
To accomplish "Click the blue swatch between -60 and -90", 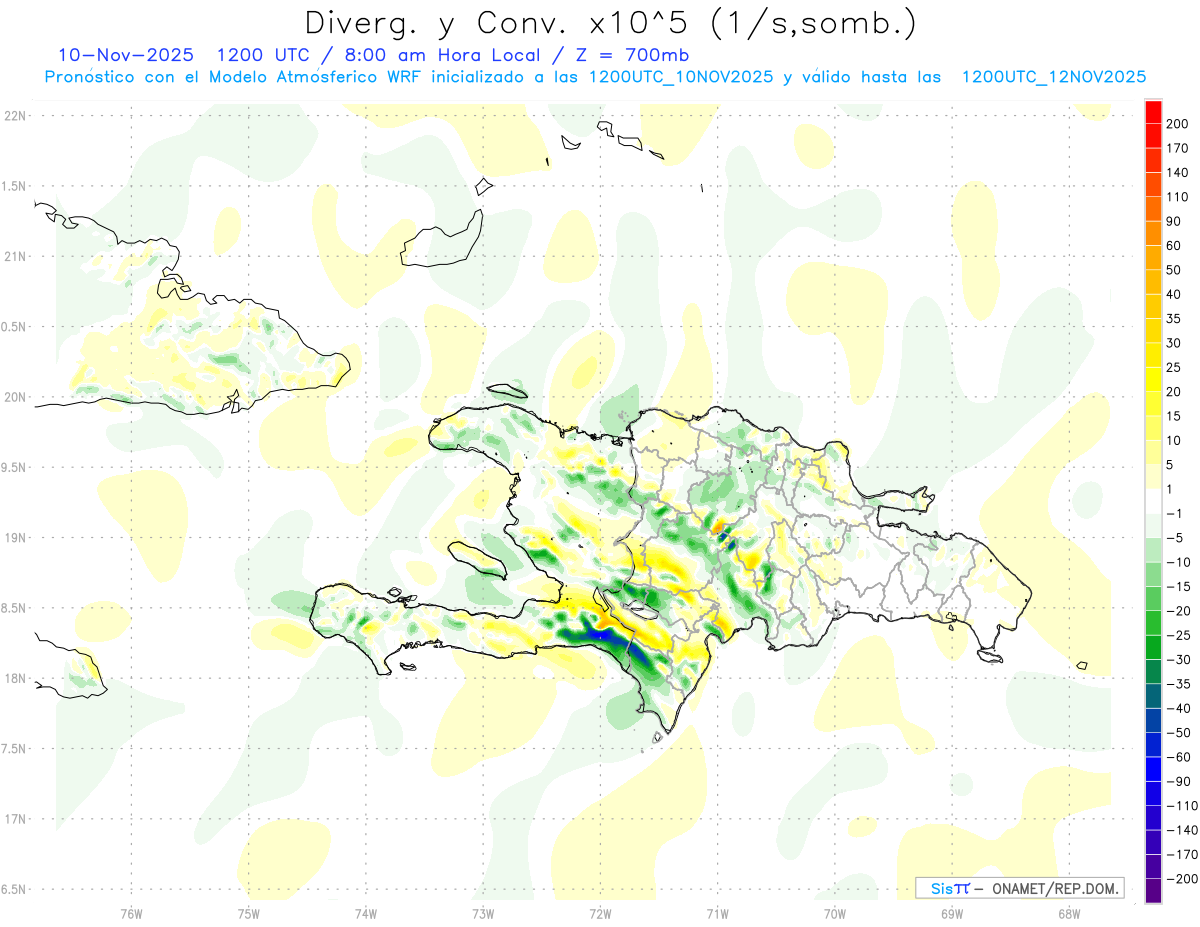I will pyautogui.click(x=1154, y=769).
